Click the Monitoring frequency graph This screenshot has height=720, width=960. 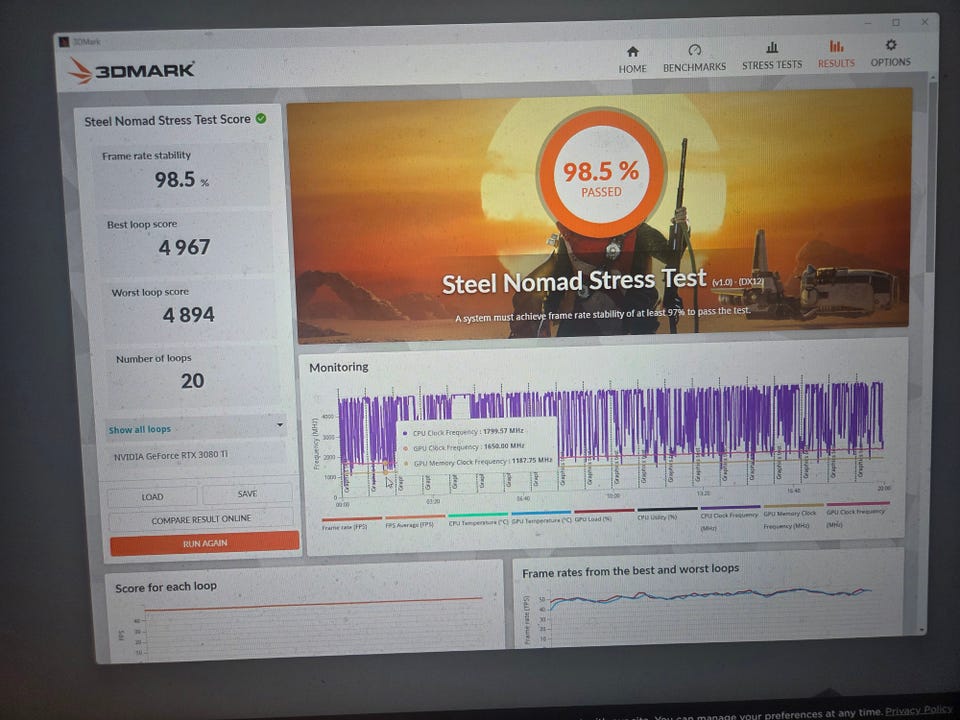click(610, 438)
